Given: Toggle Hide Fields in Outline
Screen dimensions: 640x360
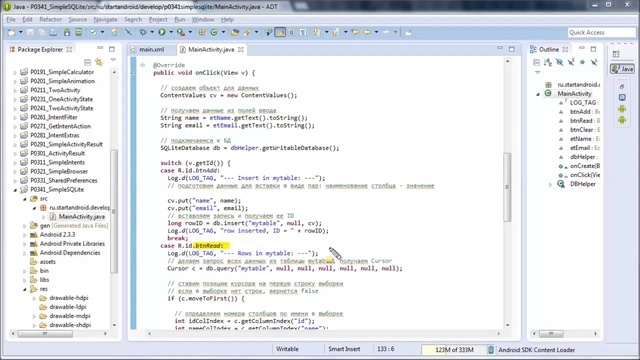Looking at the screenshot, I should coord(560,62).
